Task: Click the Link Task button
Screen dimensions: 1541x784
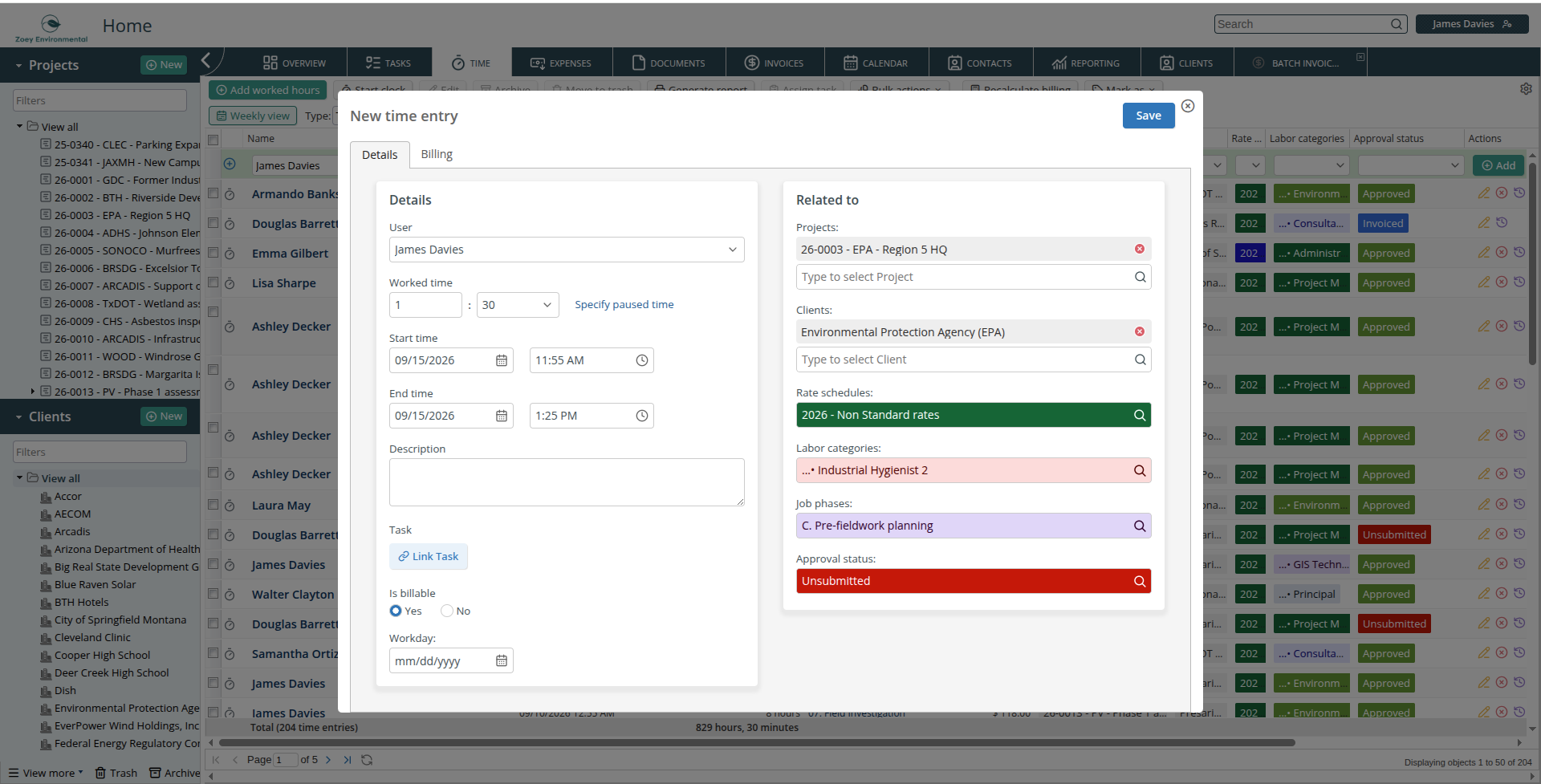Action: click(429, 556)
